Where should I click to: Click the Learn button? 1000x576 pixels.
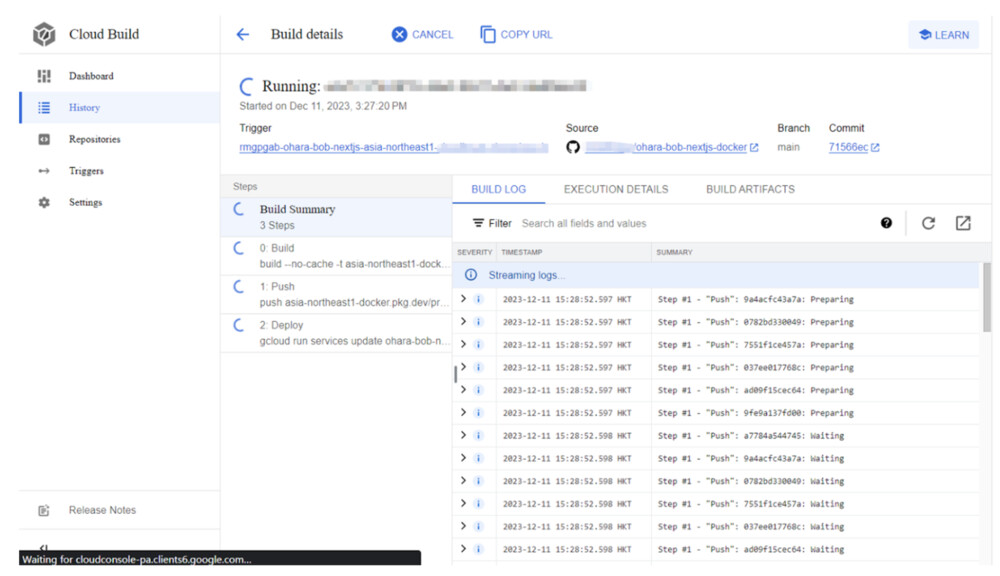[x=943, y=34]
